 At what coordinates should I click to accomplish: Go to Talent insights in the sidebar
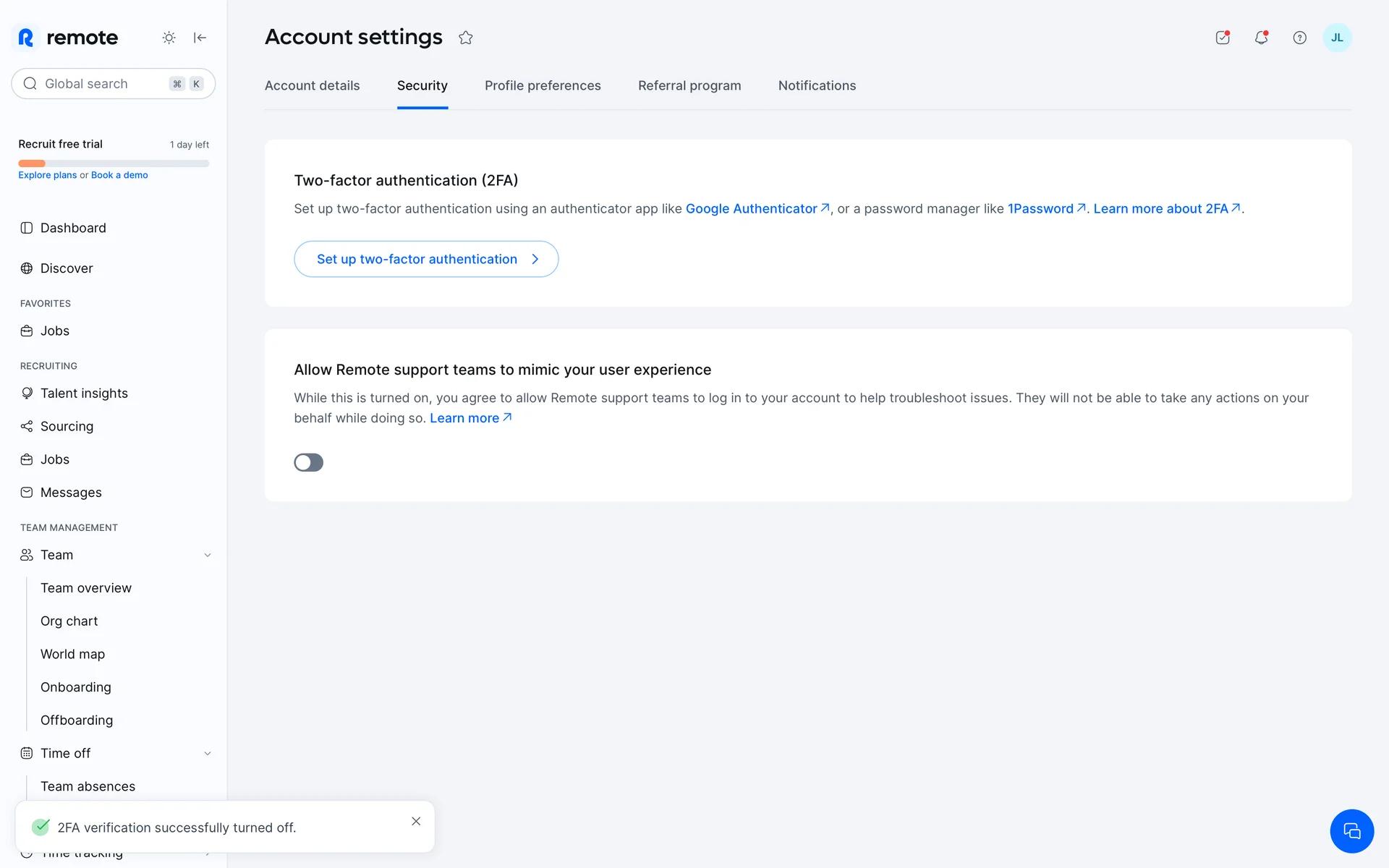(84, 393)
